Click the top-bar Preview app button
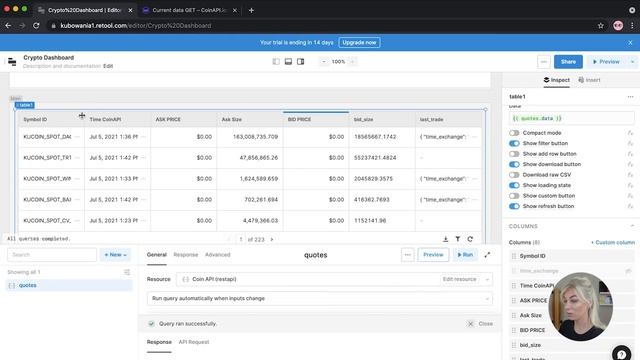Screen dimensions: 640x360 (x=606, y=62)
